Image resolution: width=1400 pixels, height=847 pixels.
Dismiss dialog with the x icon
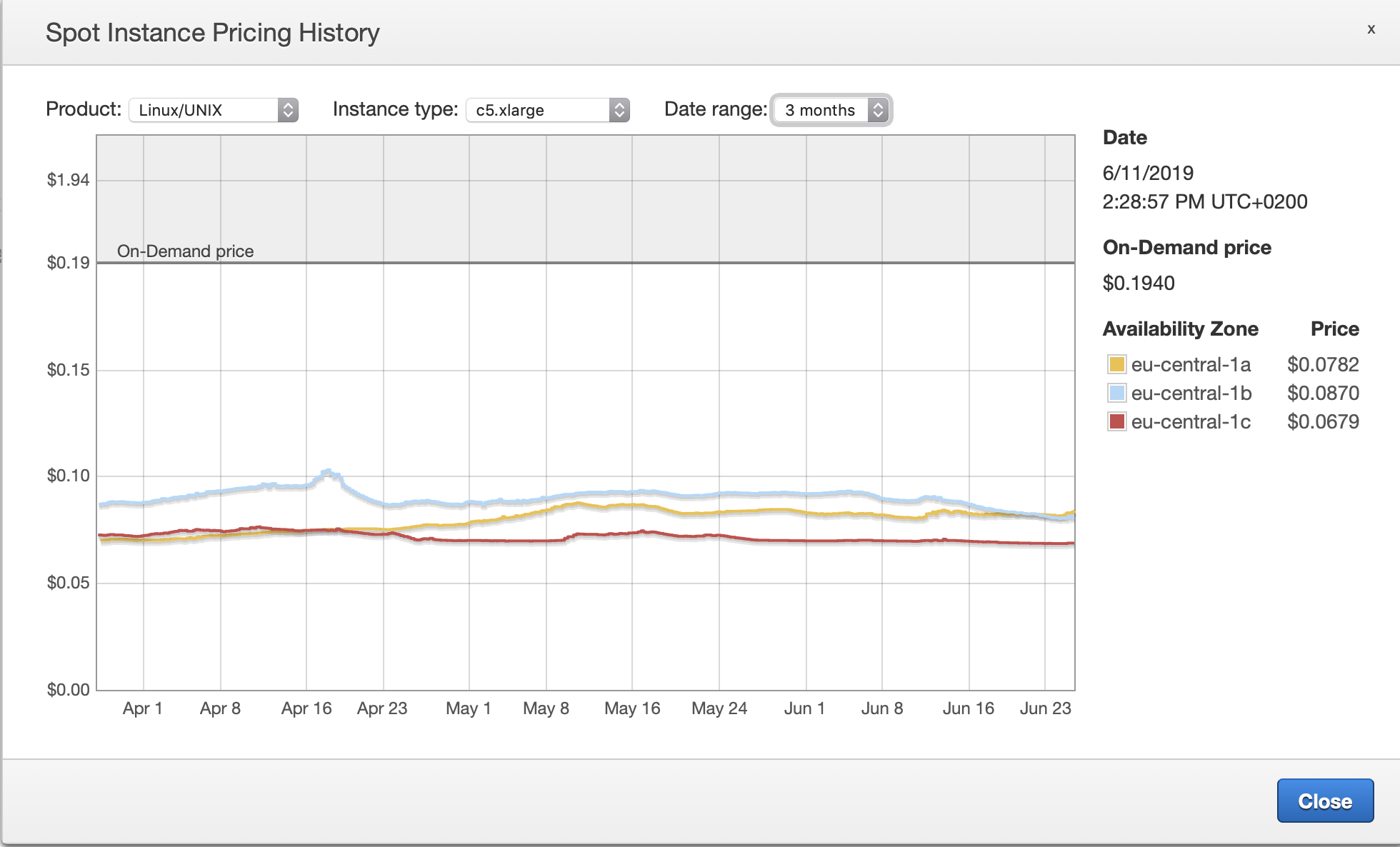tap(1371, 29)
